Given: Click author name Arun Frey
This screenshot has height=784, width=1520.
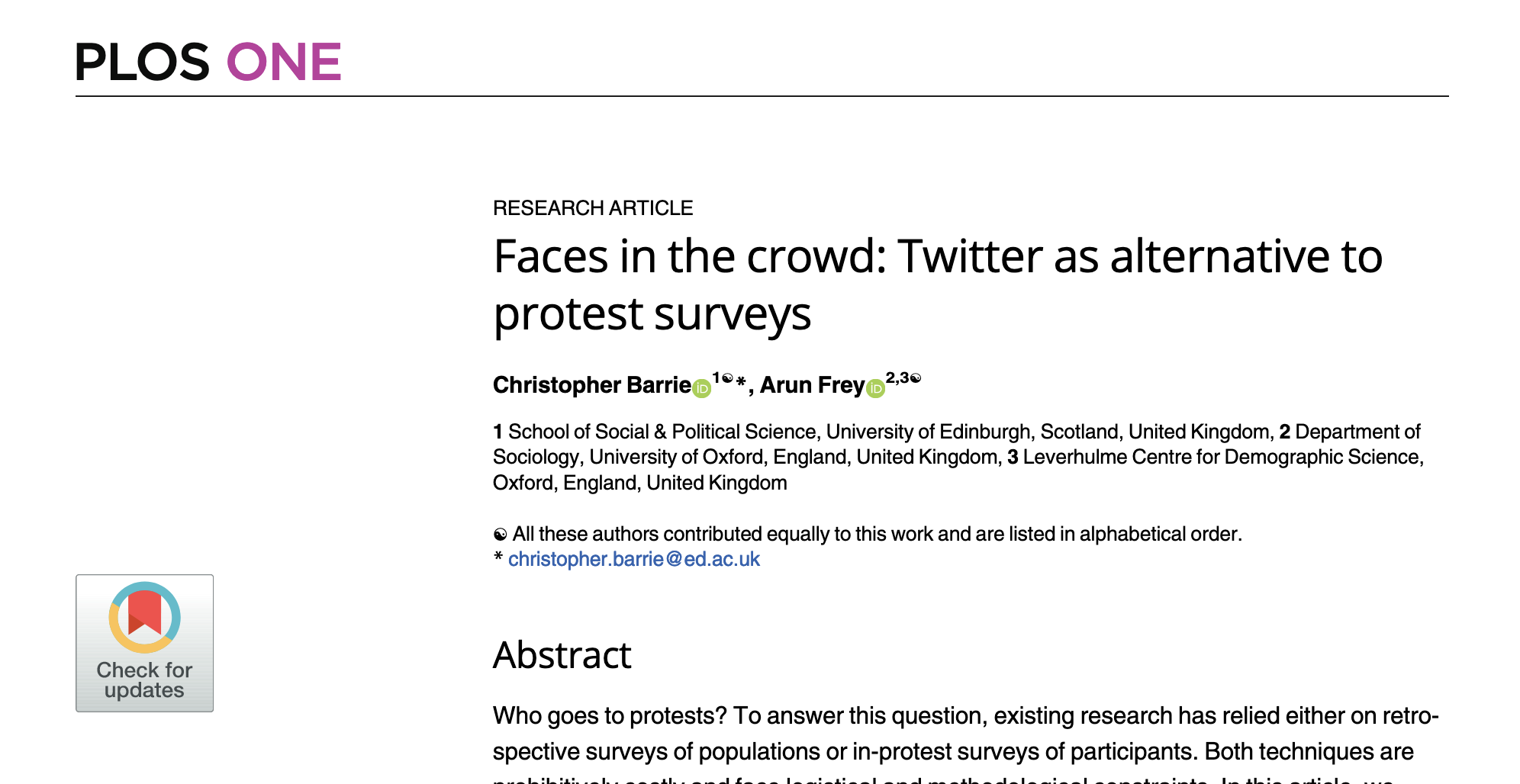Looking at the screenshot, I should pos(812,385).
